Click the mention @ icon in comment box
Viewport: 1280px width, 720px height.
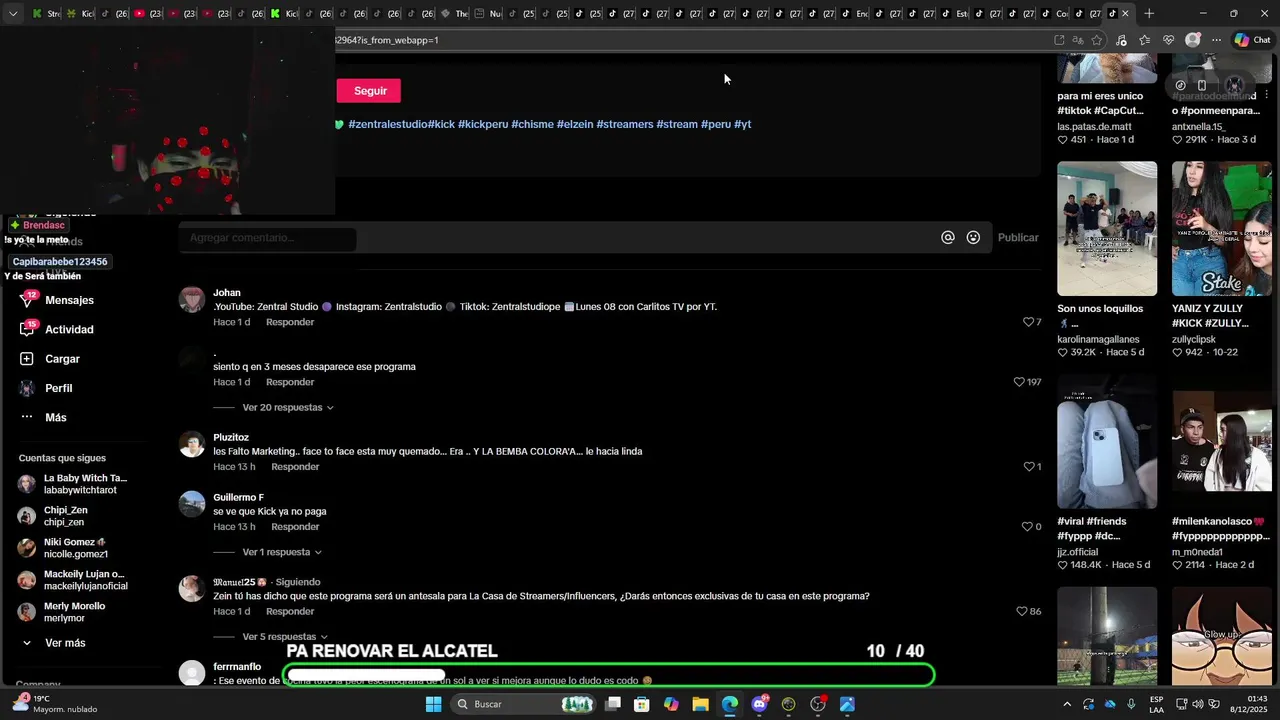point(948,238)
